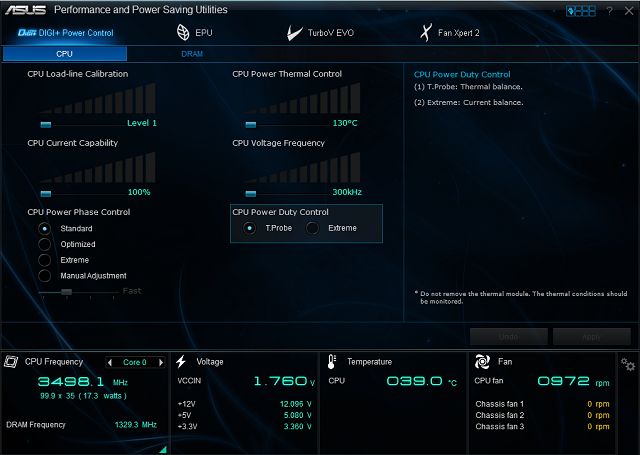
Task: Select T.Probe duty control option
Action: coord(249,228)
